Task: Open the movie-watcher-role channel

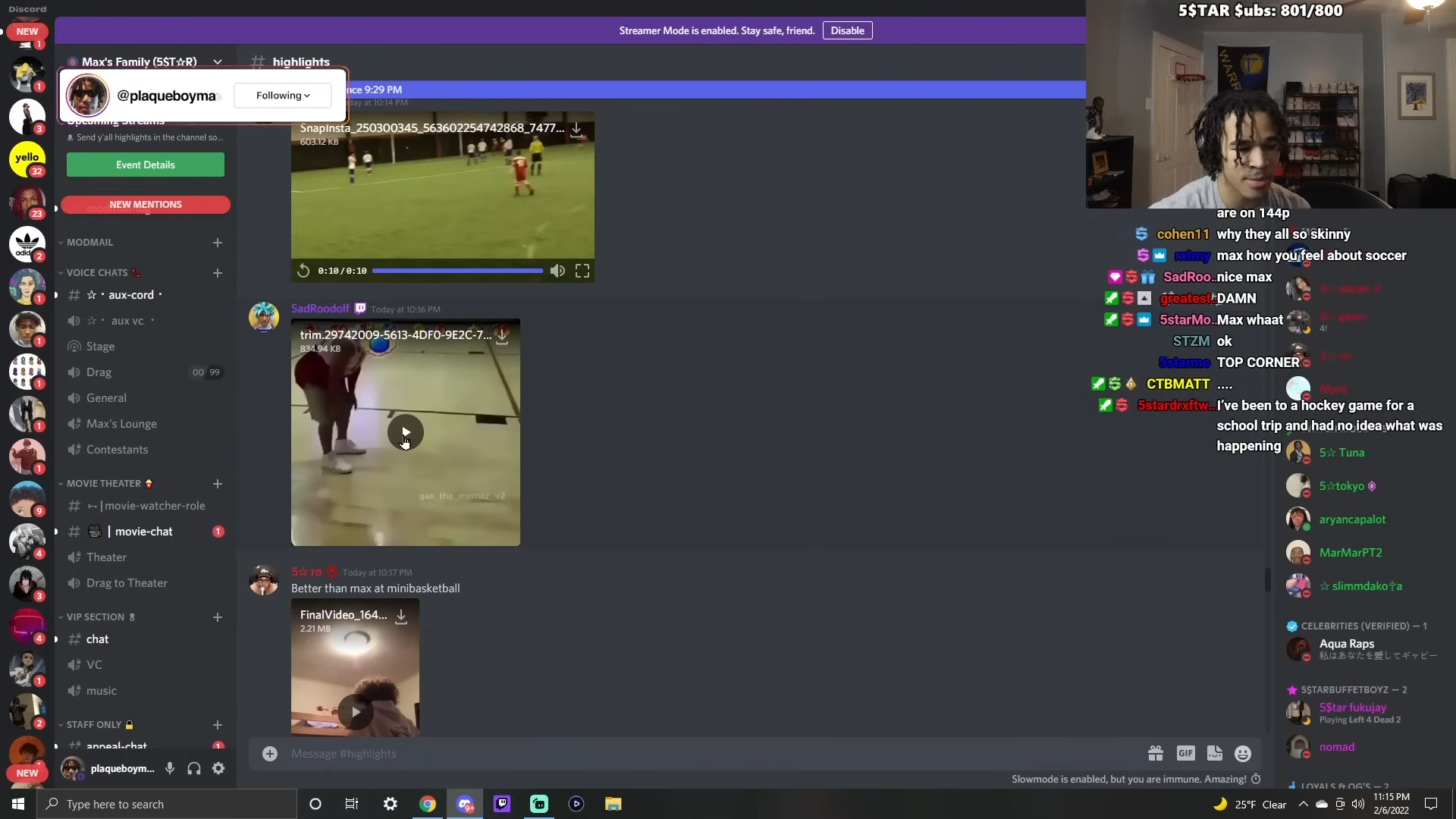Action: [x=144, y=506]
